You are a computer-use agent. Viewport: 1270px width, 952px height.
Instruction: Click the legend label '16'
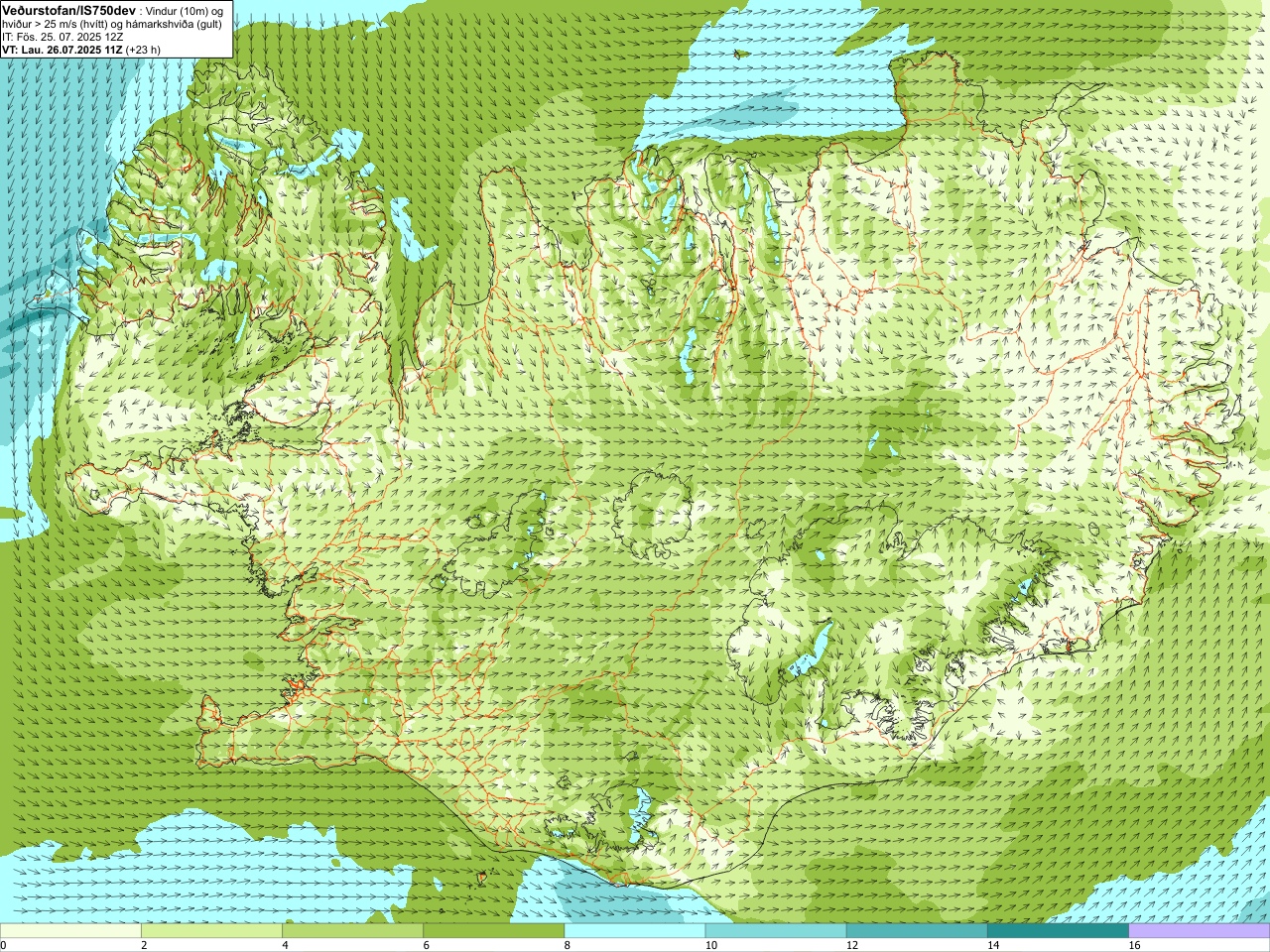(x=1134, y=945)
